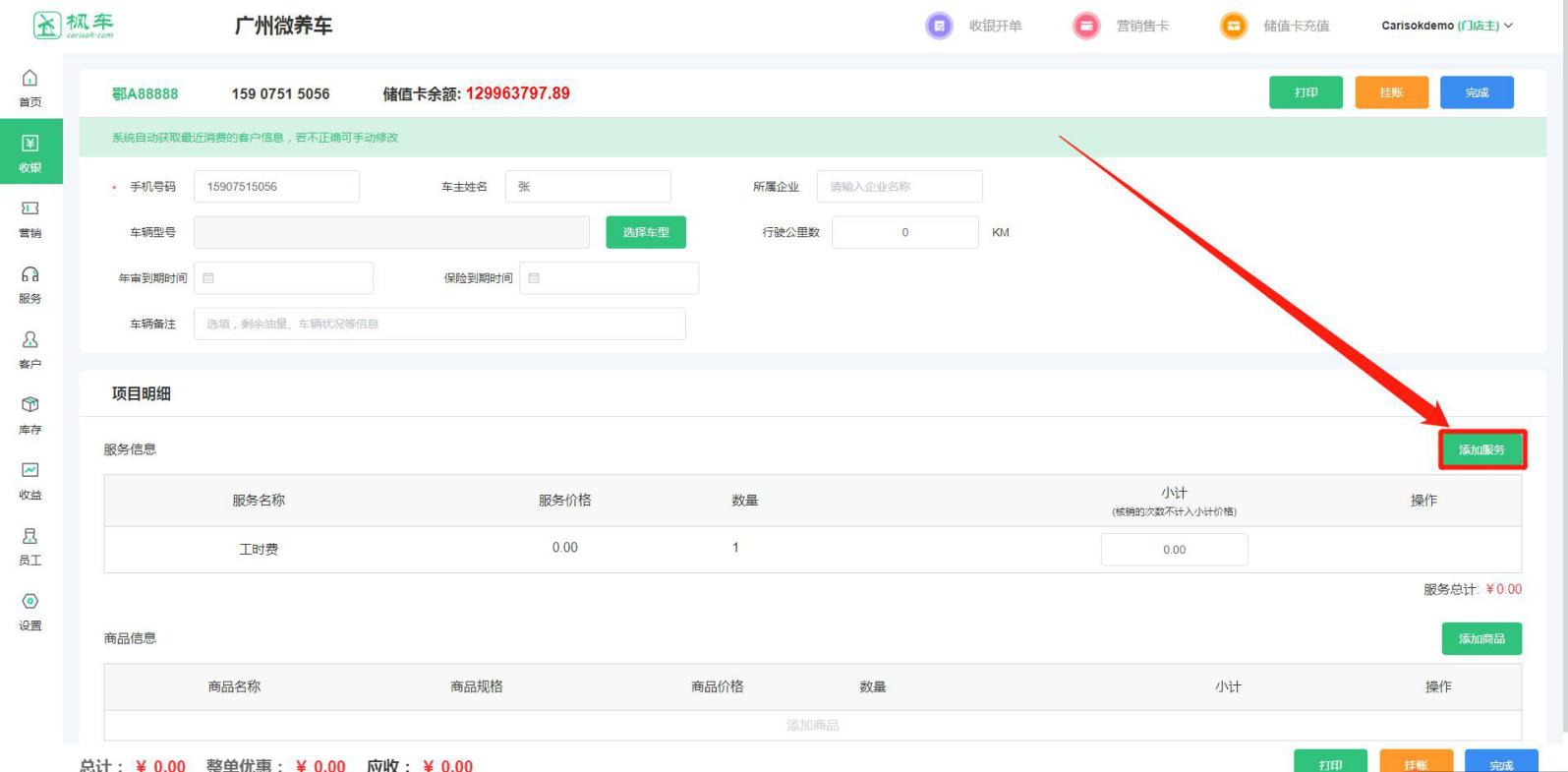The width and height of the screenshot is (1568, 772).
Task: Open the 收益 revenue chart icon
Action: [30, 470]
